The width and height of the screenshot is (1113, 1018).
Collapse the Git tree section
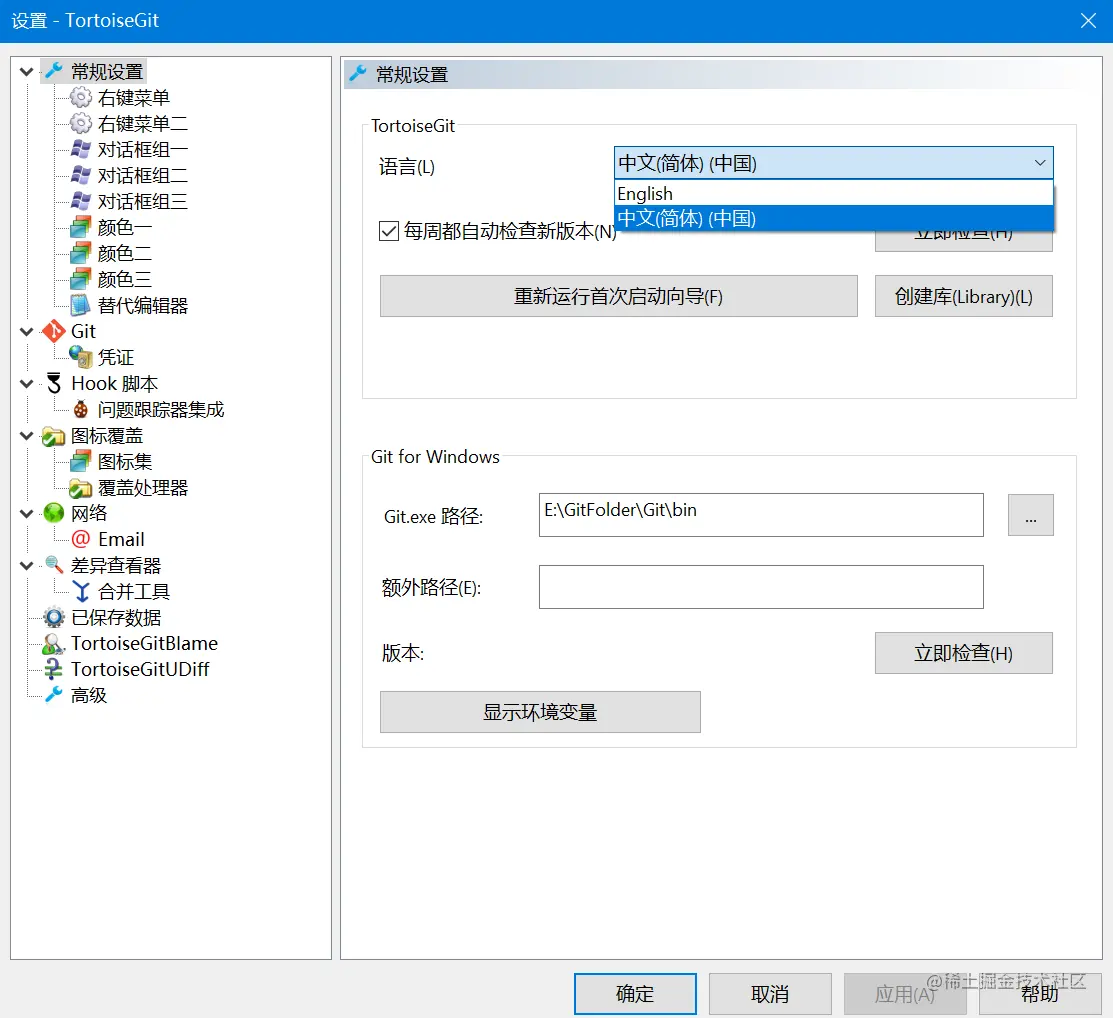[25, 331]
